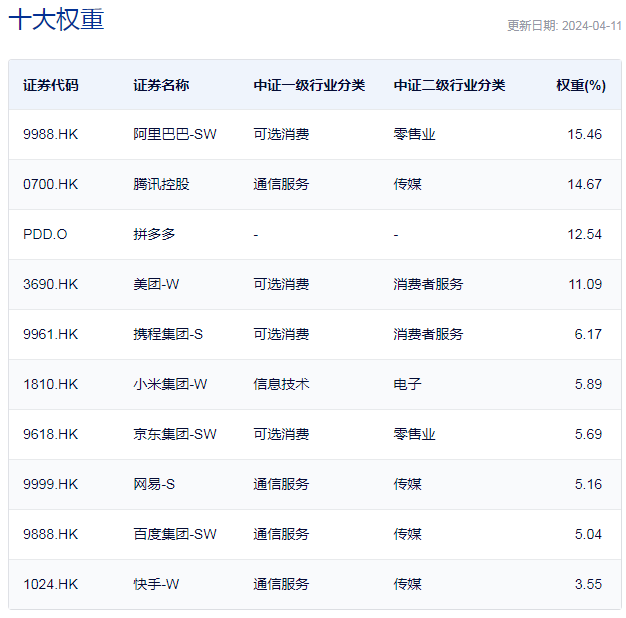The image size is (626, 618).
Task: Click 信息技术 industry for 小米集团
Action: pyautogui.click(x=281, y=384)
